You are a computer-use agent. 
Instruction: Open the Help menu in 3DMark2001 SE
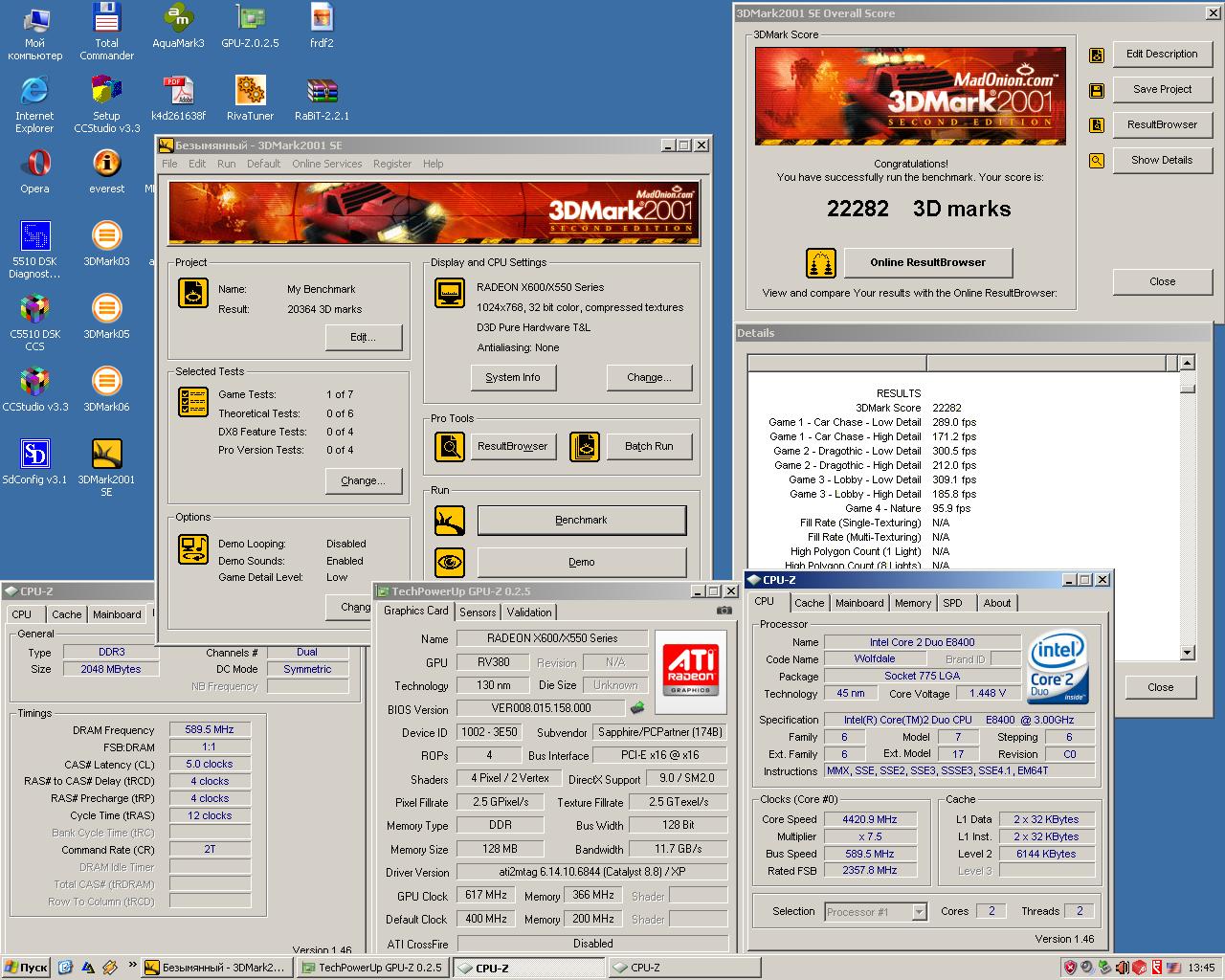click(x=434, y=164)
